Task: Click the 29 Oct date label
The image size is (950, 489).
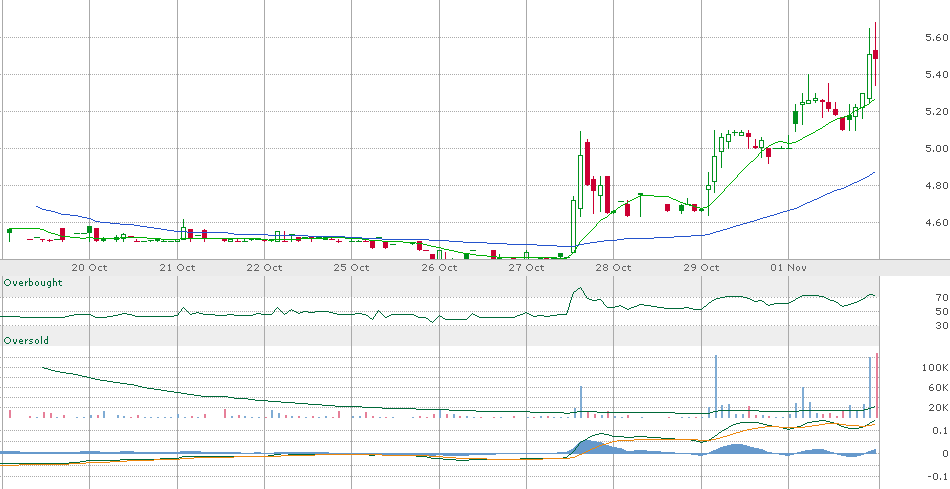Action: tap(701, 267)
